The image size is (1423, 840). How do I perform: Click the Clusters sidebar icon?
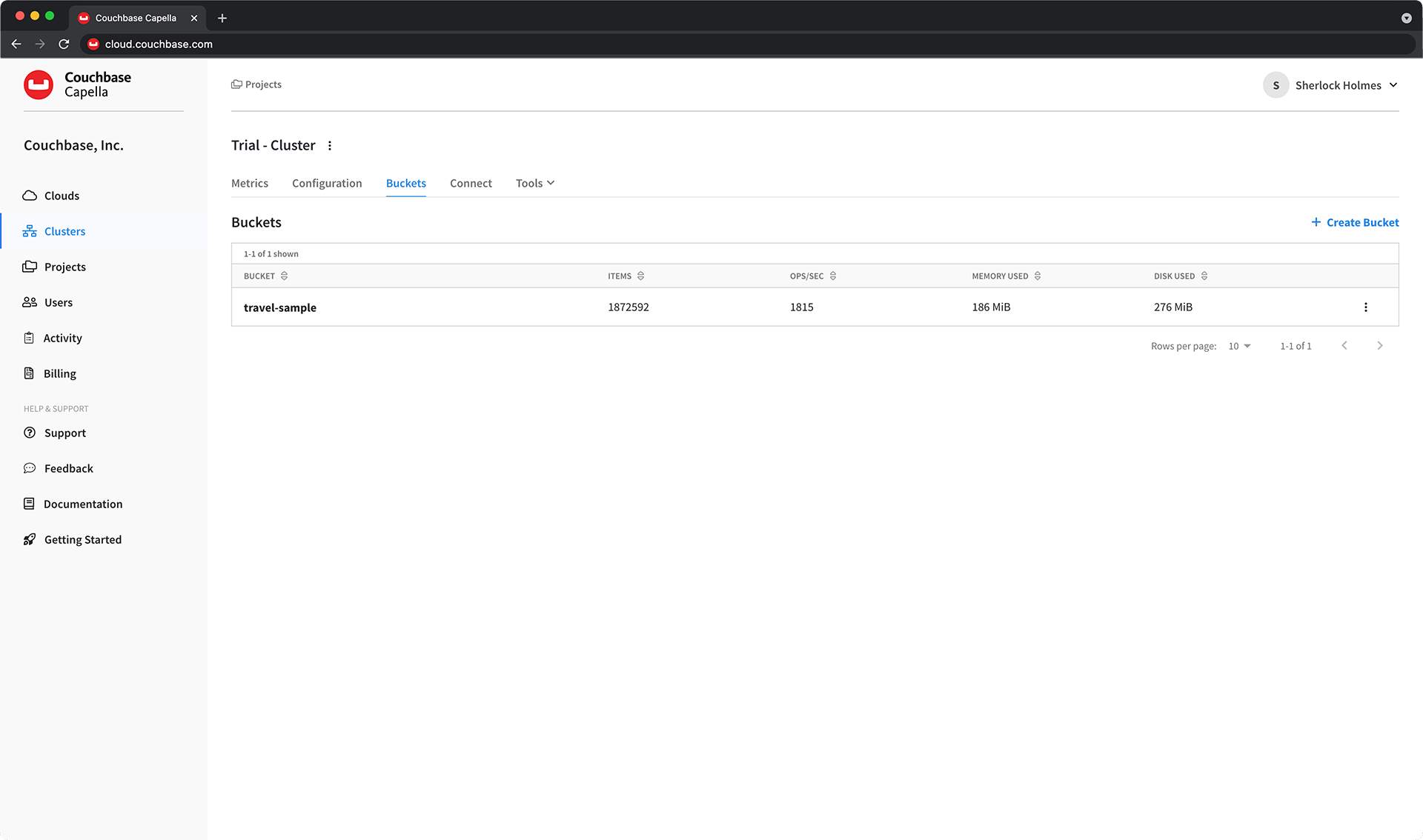pyautogui.click(x=30, y=230)
